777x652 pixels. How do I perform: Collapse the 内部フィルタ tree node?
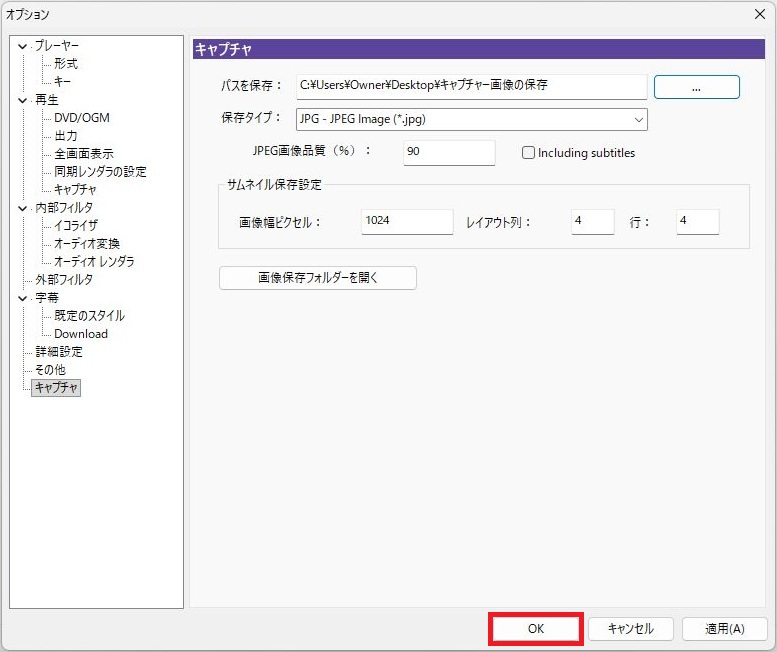[x=23, y=208]
